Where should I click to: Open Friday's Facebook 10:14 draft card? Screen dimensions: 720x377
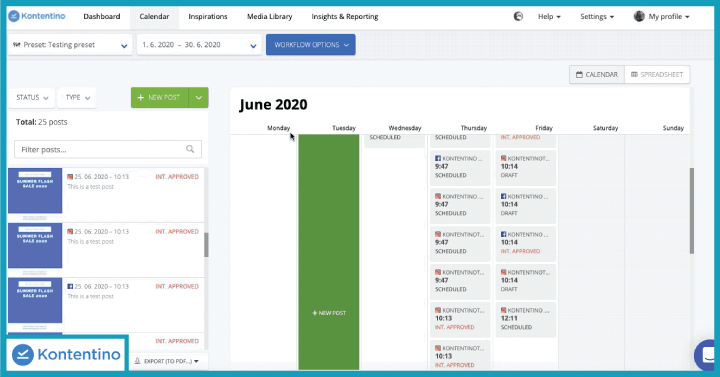tap(526, 205)
